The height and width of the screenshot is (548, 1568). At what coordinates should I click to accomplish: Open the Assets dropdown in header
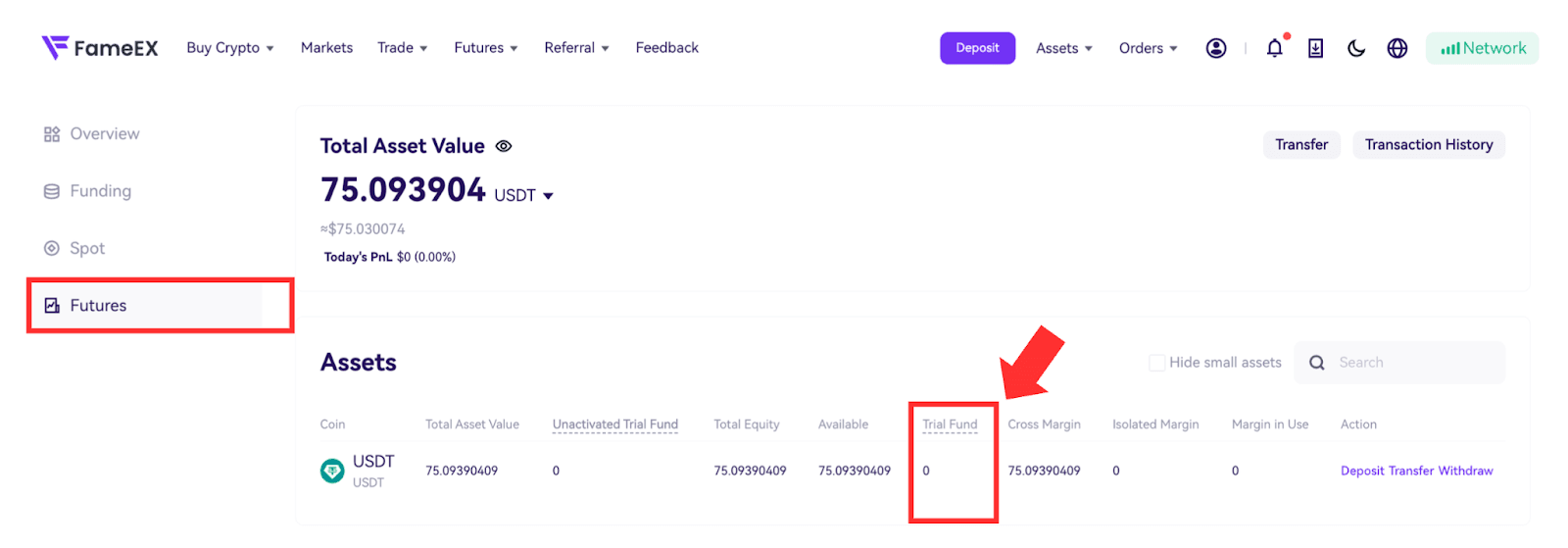[x=1064, y=48]
